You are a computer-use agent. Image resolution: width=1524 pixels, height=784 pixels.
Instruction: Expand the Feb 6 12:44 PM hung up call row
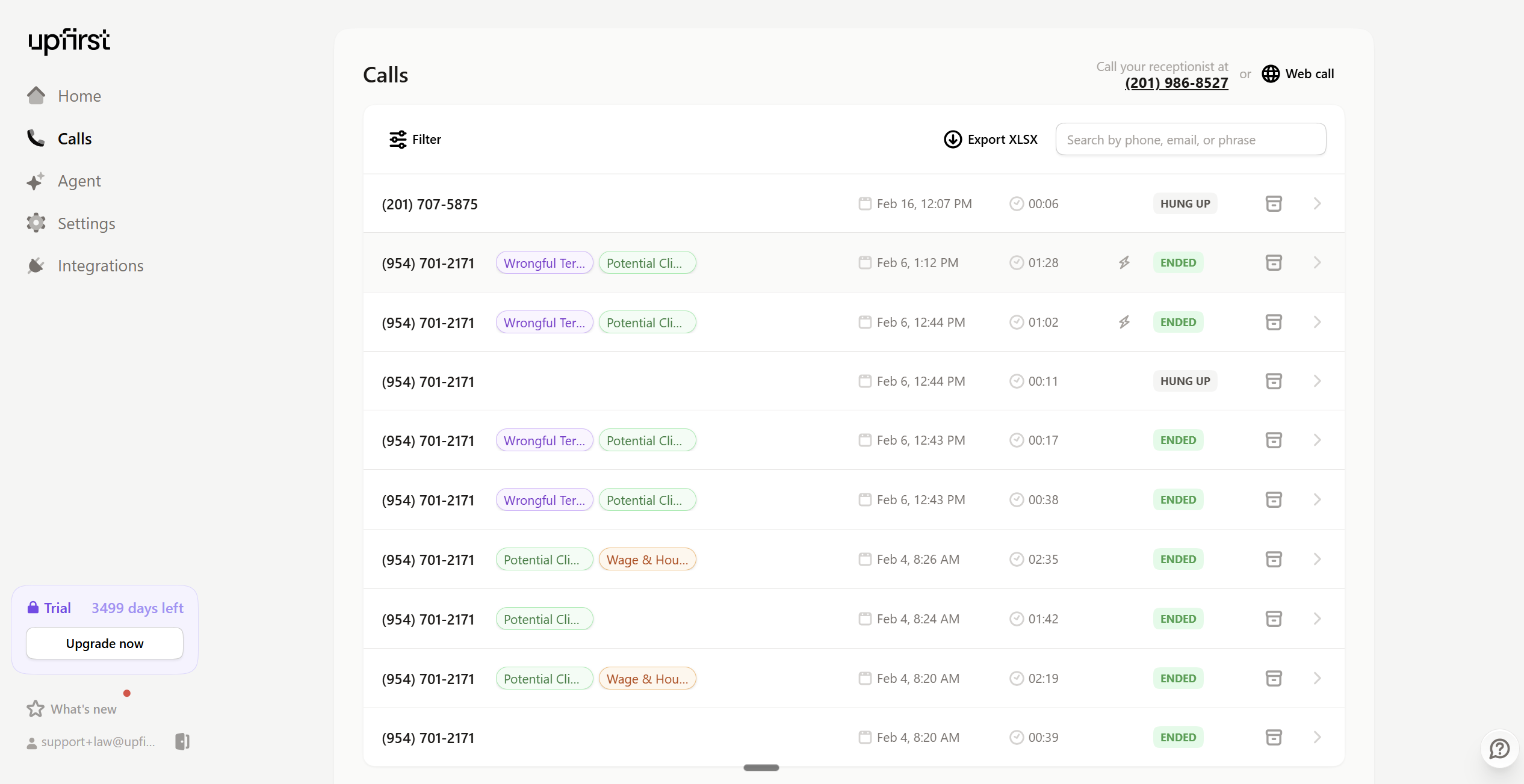coord(1317,381)
